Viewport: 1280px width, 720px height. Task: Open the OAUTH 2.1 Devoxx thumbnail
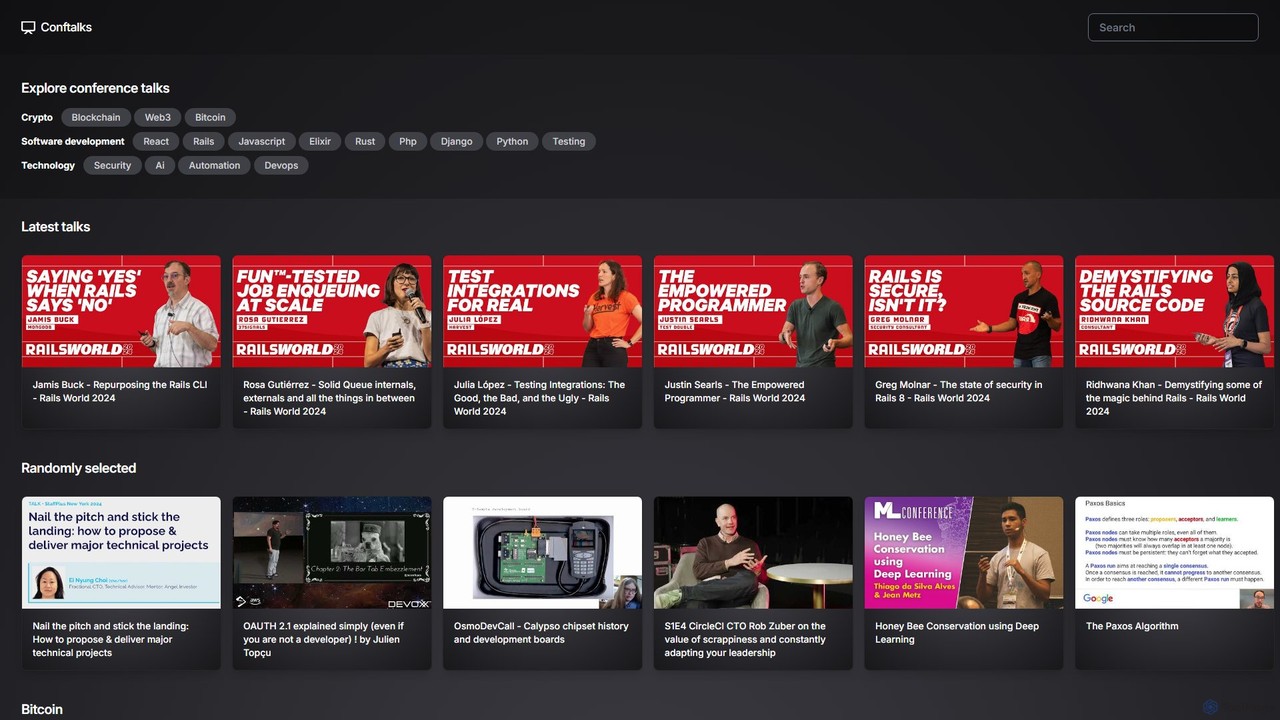[332, 553]
